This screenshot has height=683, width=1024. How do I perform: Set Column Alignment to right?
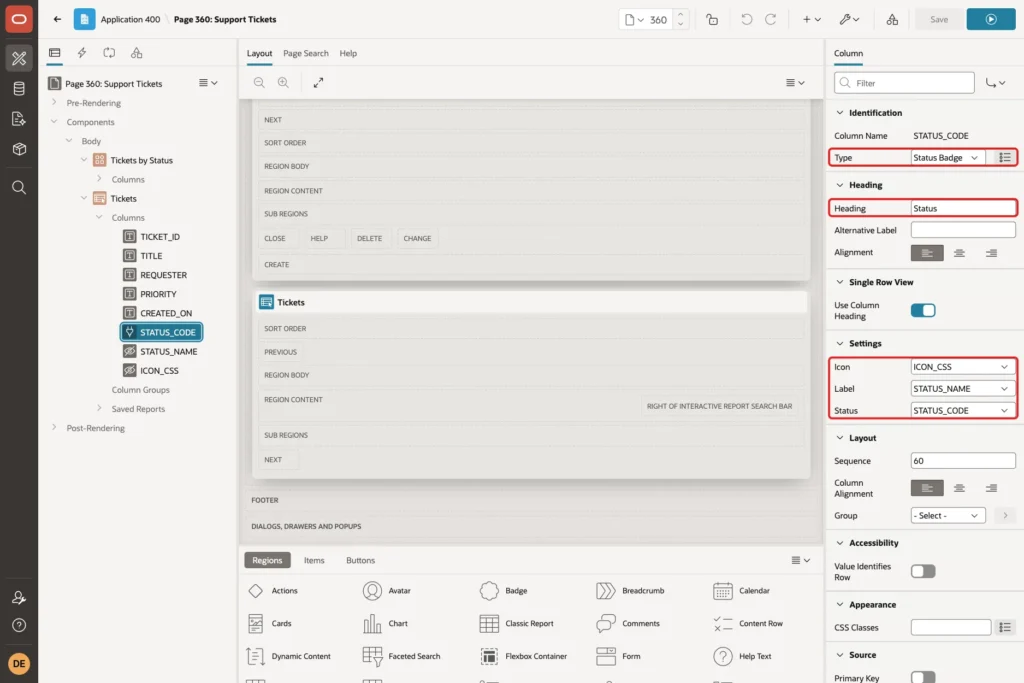(x=991, y=488)
